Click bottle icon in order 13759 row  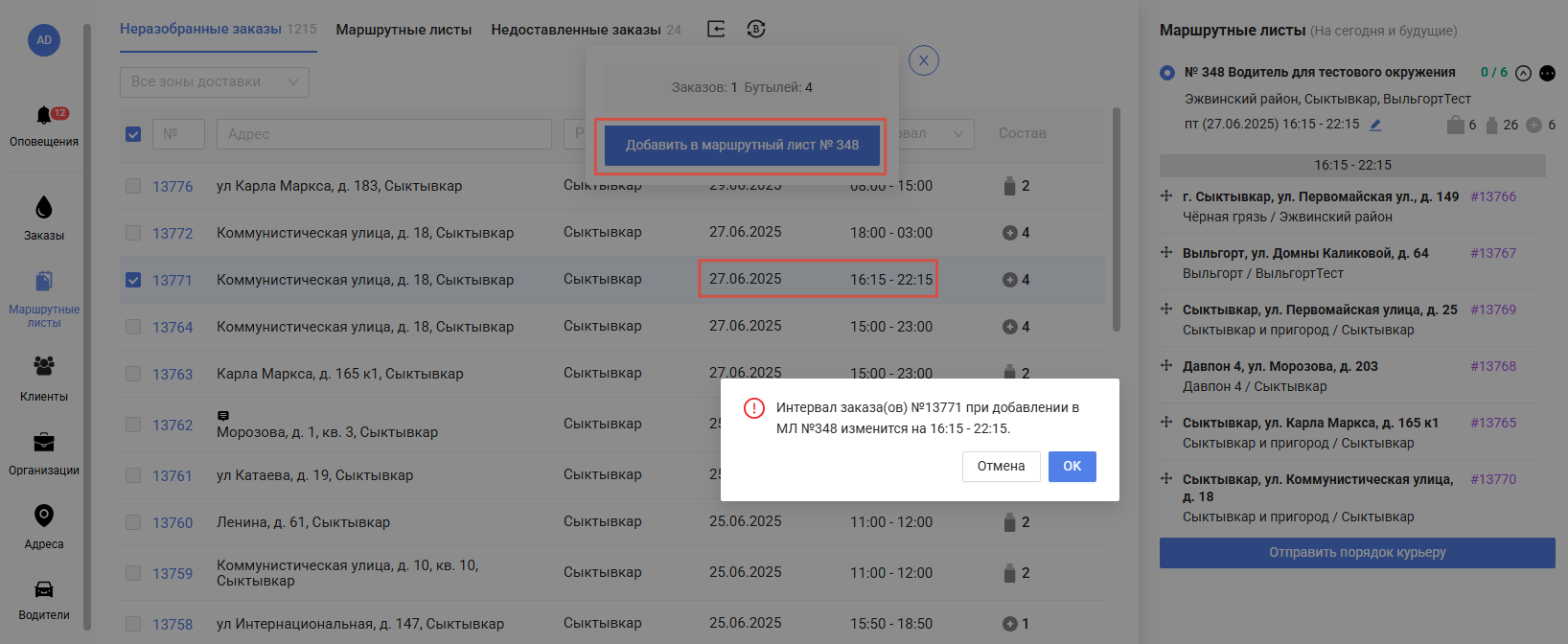click(1009, 573)
